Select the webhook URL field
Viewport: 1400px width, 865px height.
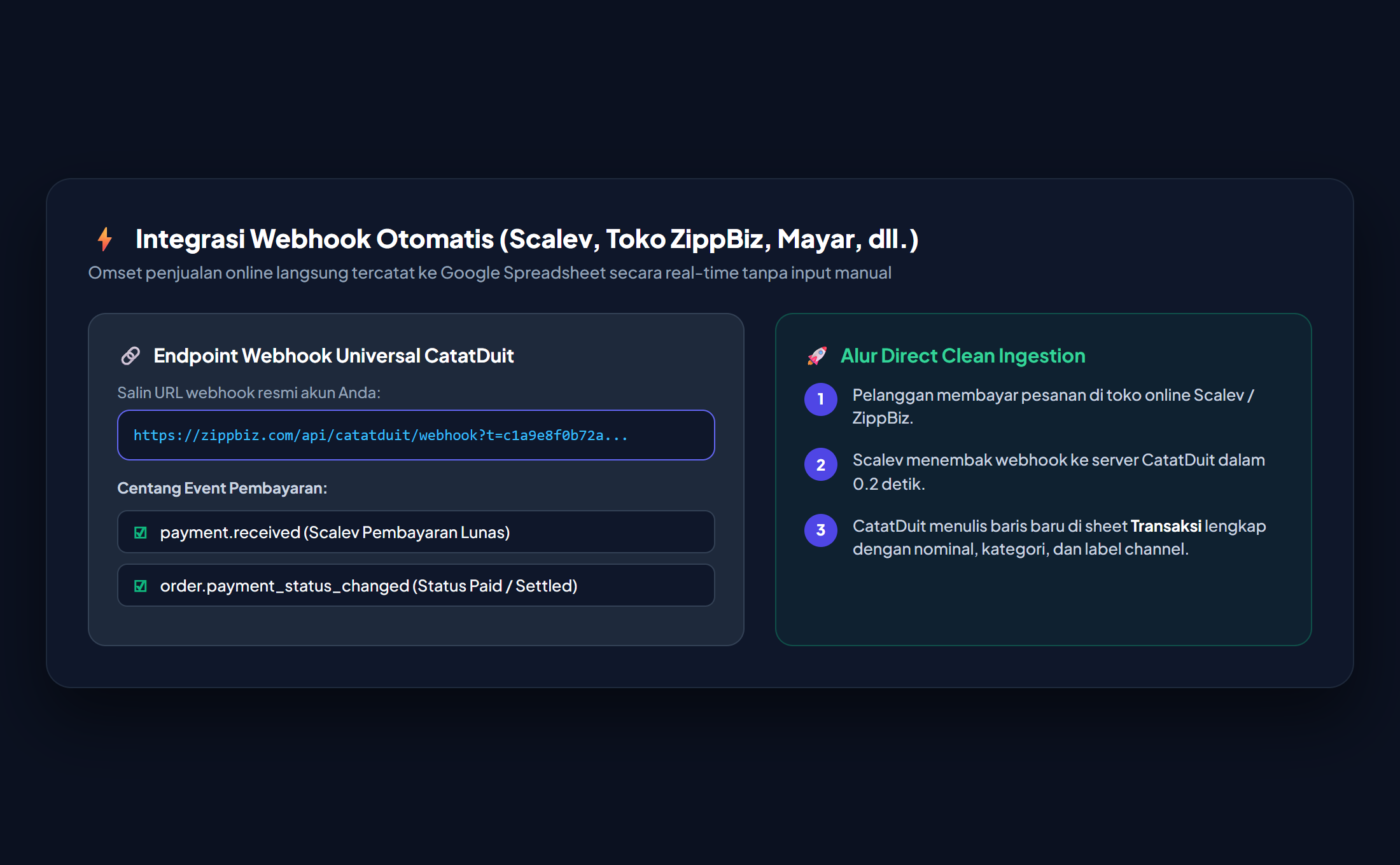point(416,435)
